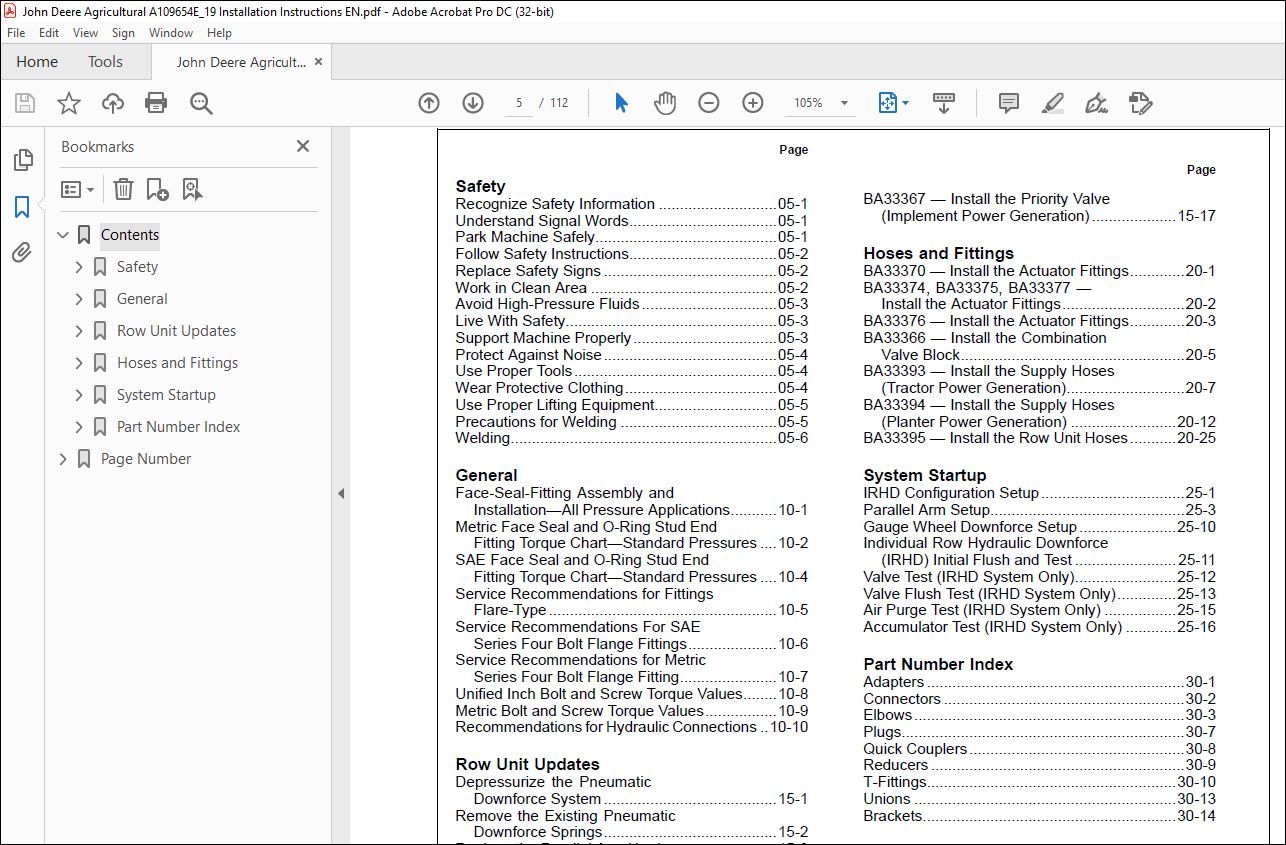Add the document to starred files
This screenshot has width=1286, height=845.
point(69,103)
